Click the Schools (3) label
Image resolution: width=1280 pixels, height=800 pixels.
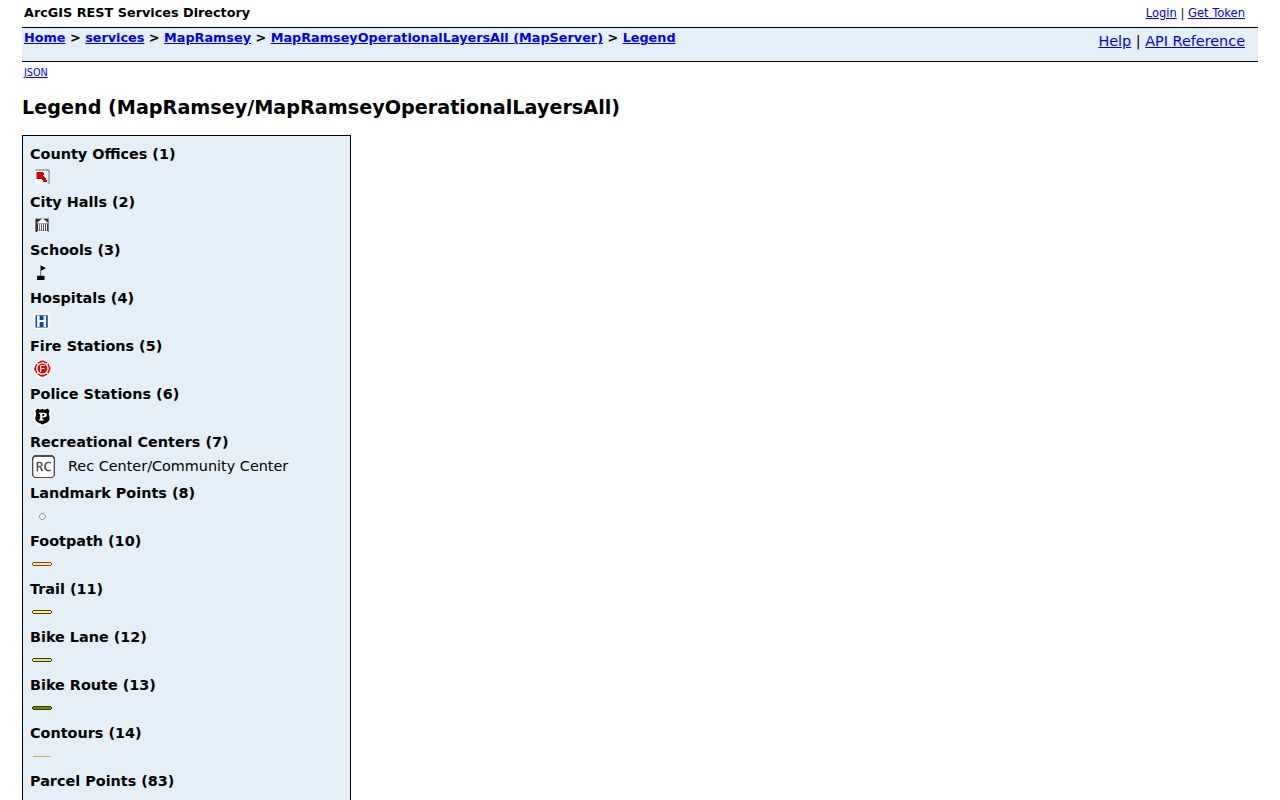75,250
